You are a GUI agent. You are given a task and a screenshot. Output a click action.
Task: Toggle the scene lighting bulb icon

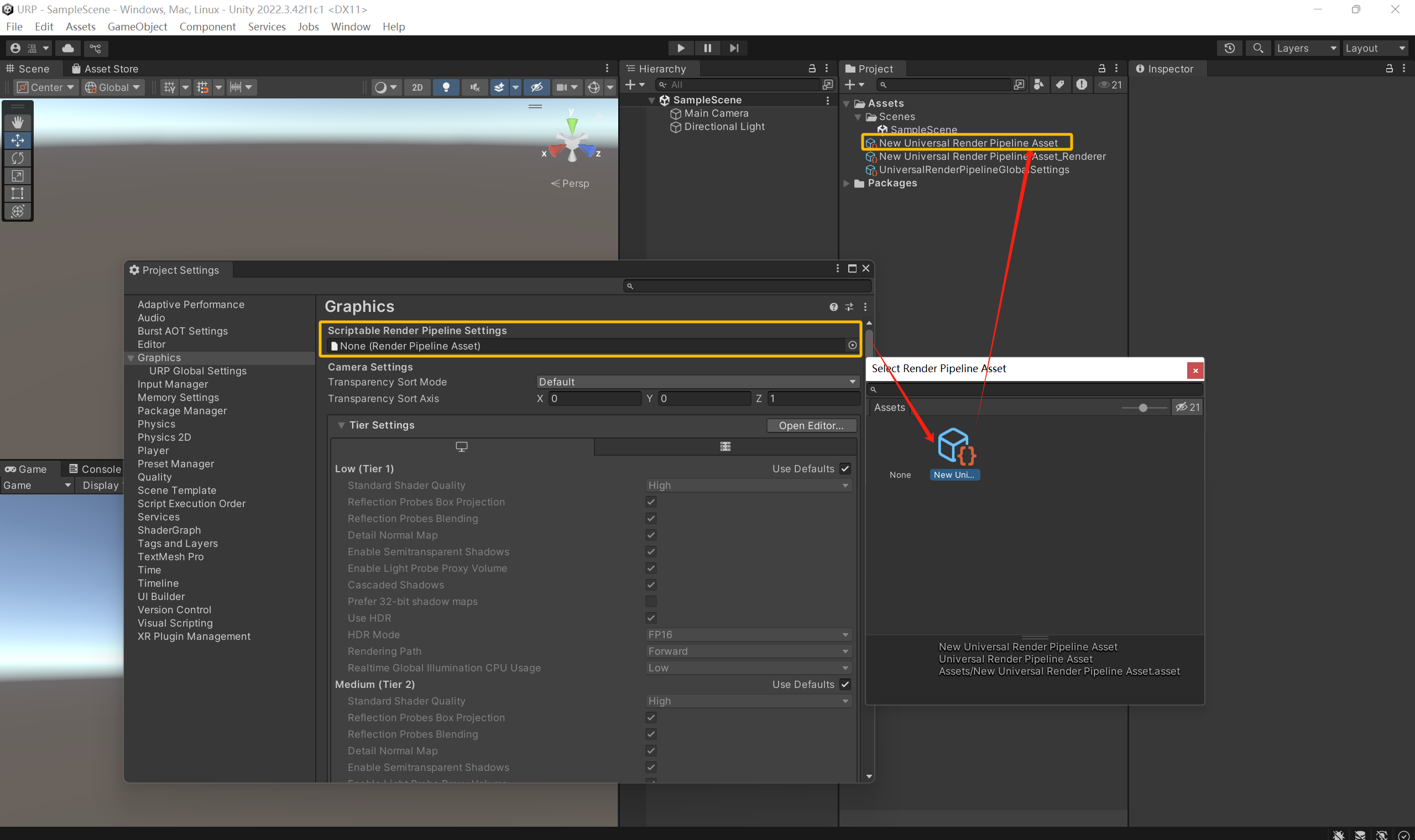(x=446, y=87)
